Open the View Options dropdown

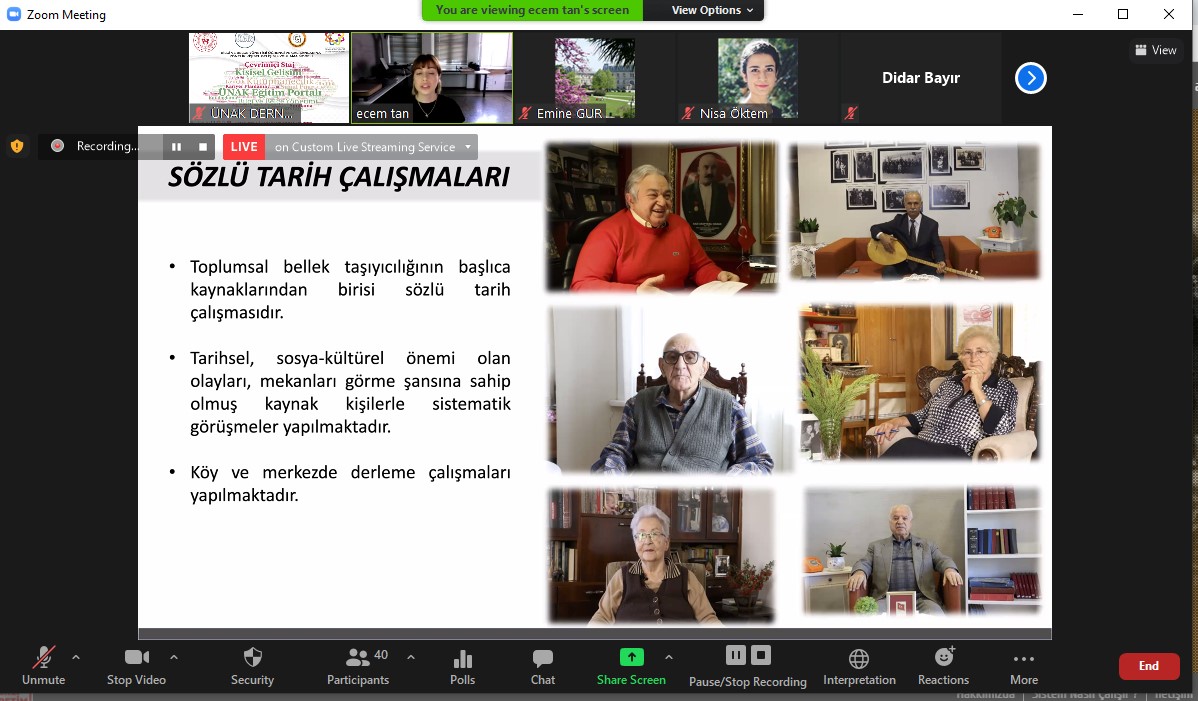[712, 10]
